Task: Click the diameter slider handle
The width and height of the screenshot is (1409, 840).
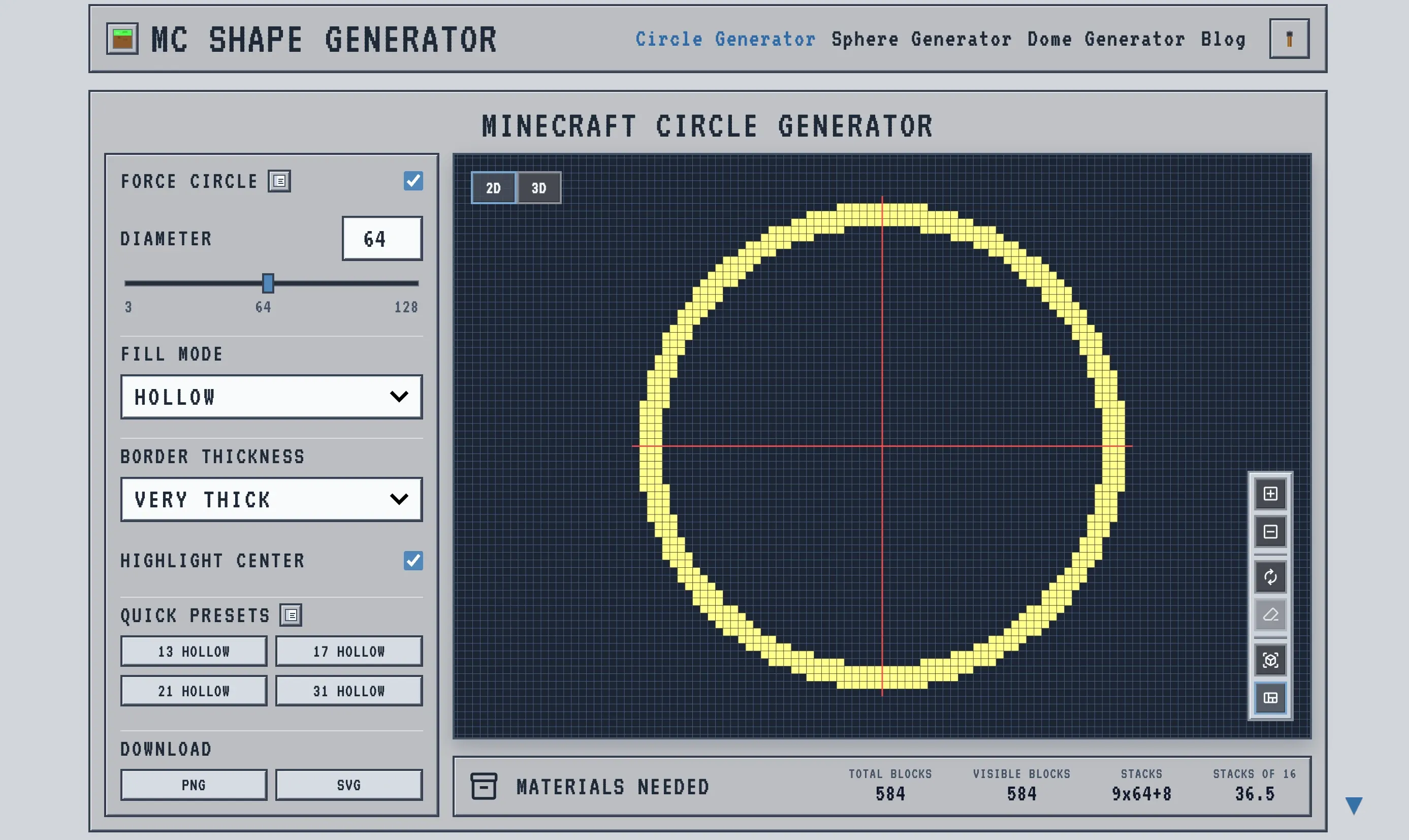Action: (268, 283)
